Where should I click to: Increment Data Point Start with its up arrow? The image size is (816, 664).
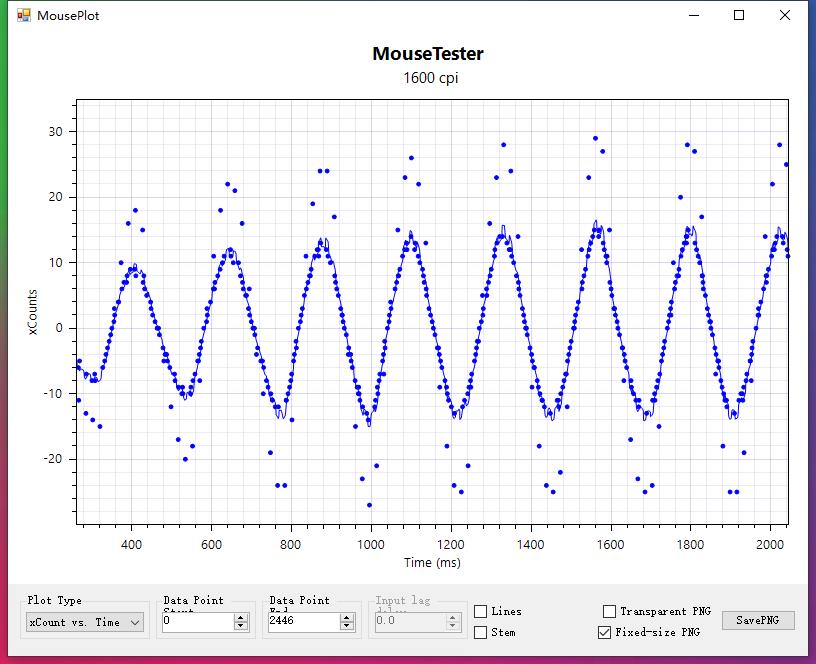point(238,617)
